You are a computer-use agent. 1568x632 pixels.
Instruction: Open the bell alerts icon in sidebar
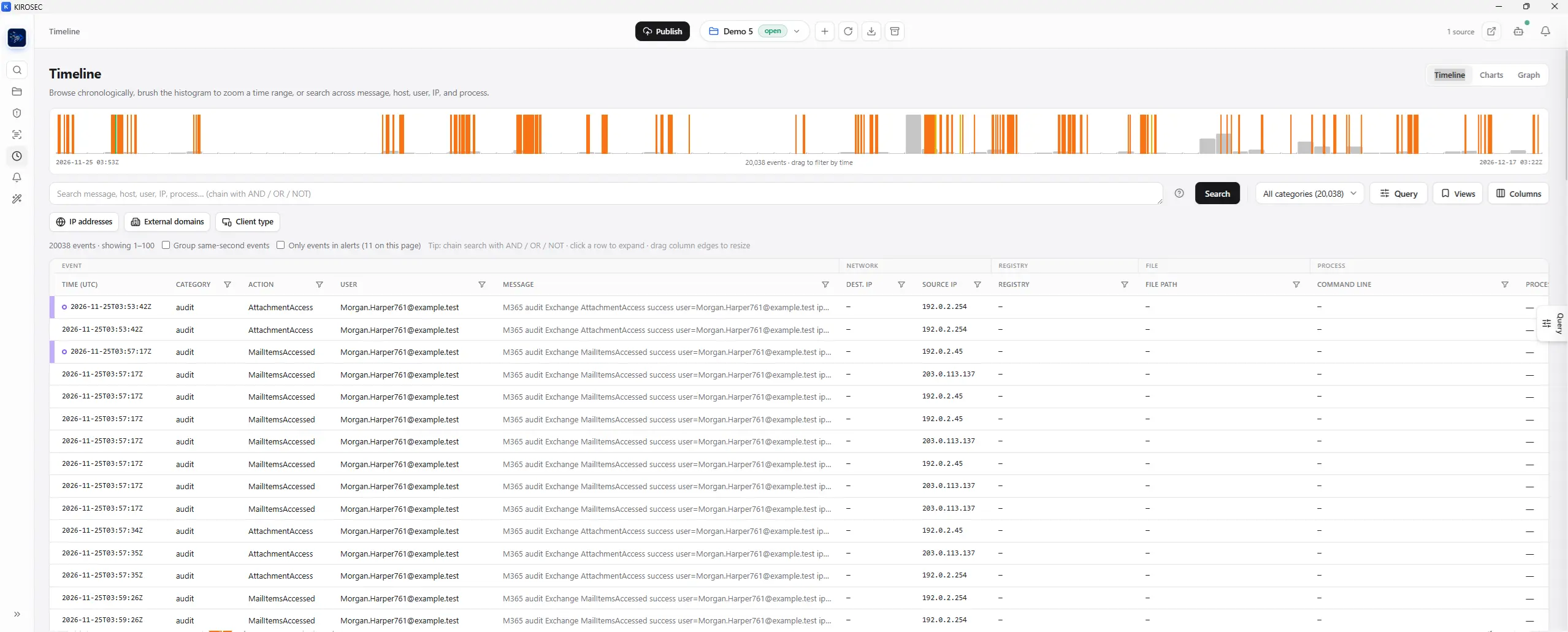[17, 177]
